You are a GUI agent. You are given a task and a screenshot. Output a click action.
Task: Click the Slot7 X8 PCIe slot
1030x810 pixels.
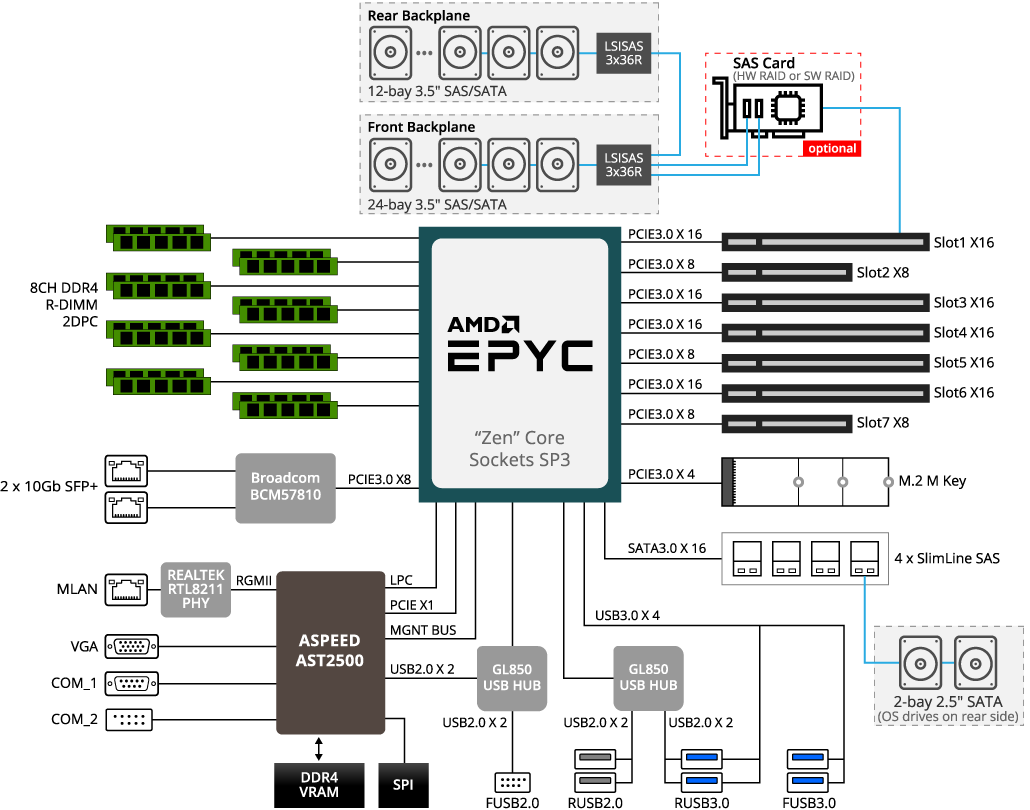[785, 423]
